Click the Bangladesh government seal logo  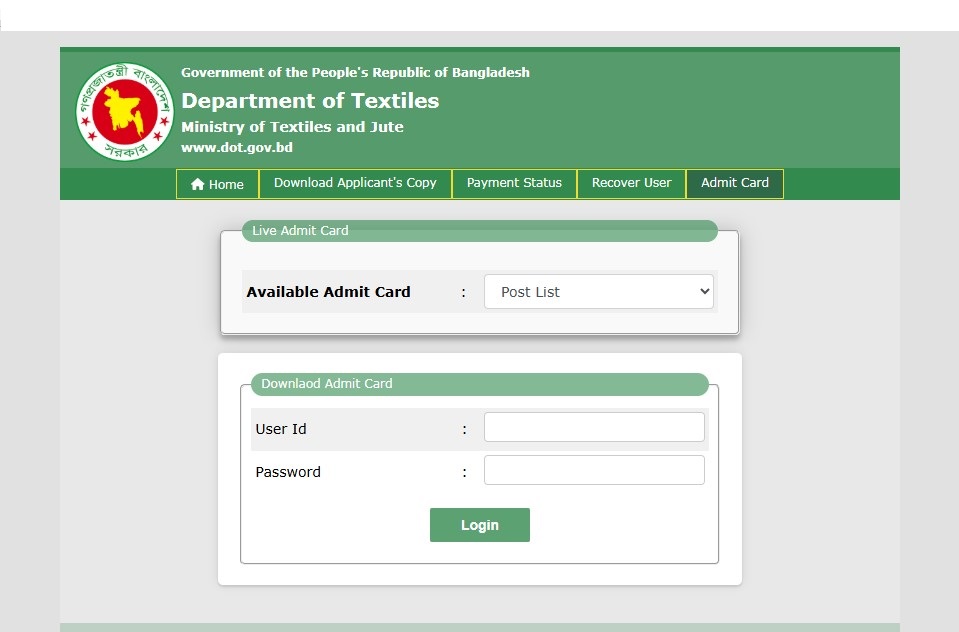tap(125, 112)
